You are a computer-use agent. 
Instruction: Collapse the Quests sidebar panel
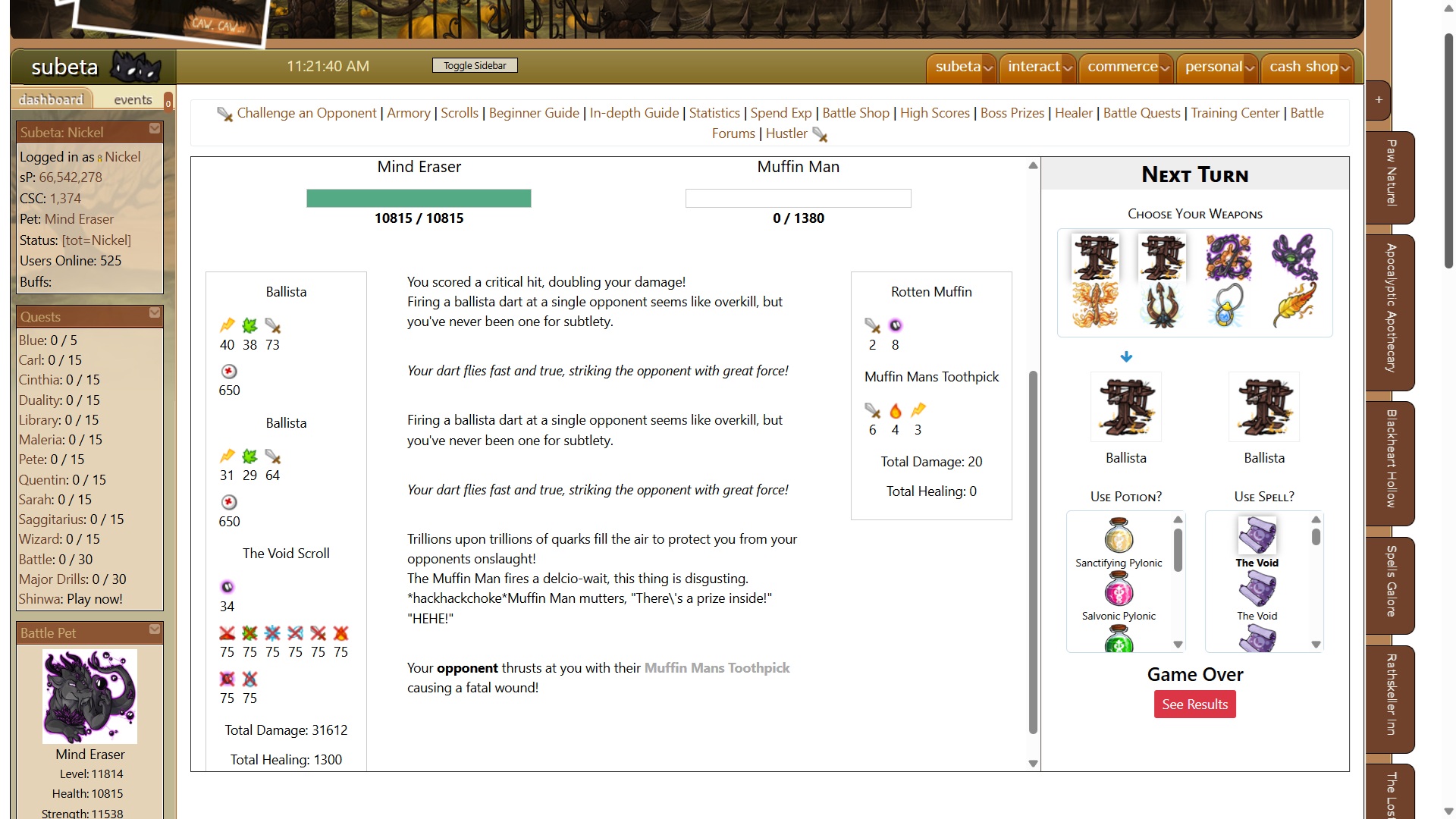[x=155, y=313]
